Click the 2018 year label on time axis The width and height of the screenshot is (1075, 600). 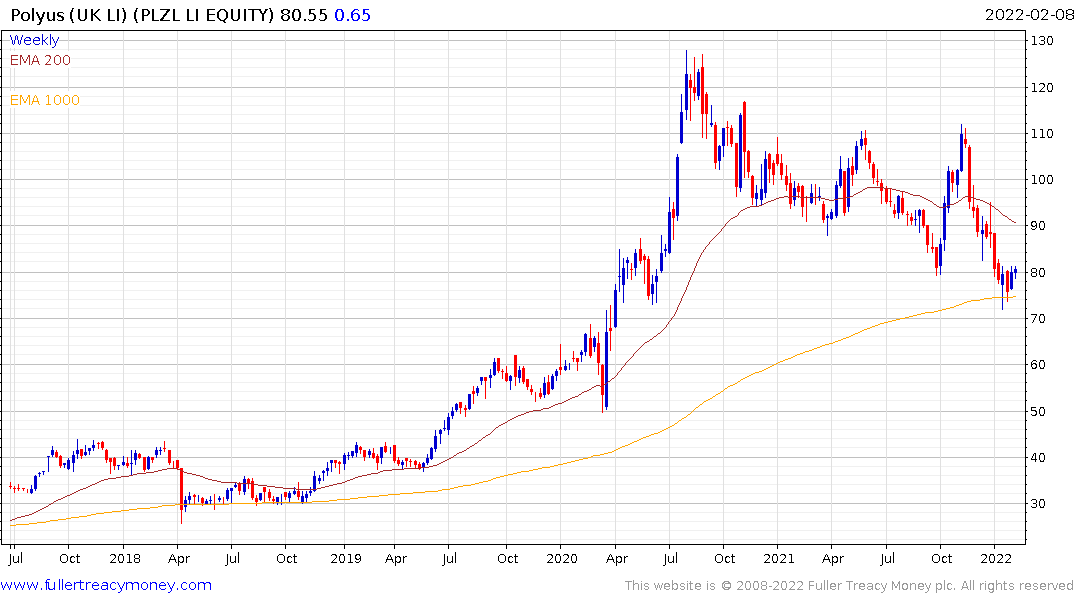[x=125, y=558]
